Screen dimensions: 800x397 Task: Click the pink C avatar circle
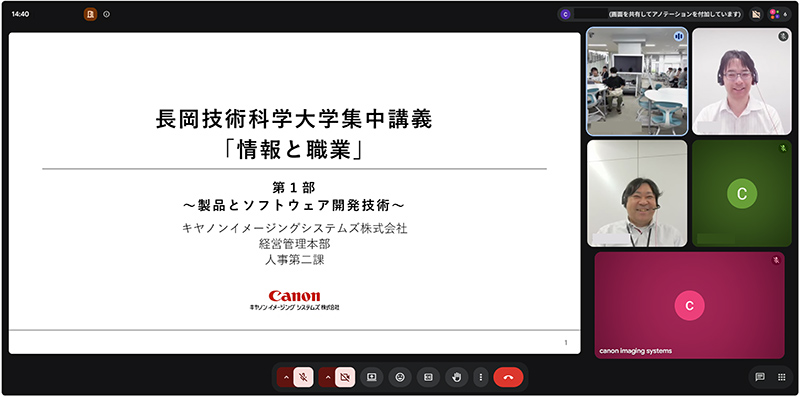[x=689, y=305]
